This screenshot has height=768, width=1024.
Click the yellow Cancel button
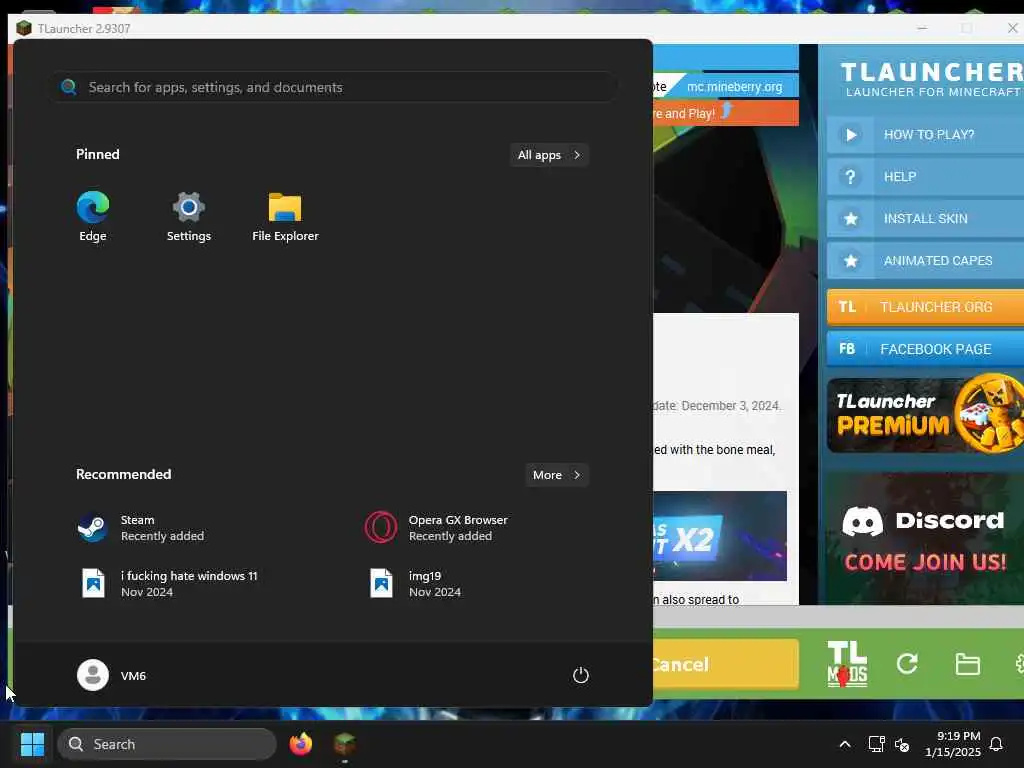click(726, 664)
